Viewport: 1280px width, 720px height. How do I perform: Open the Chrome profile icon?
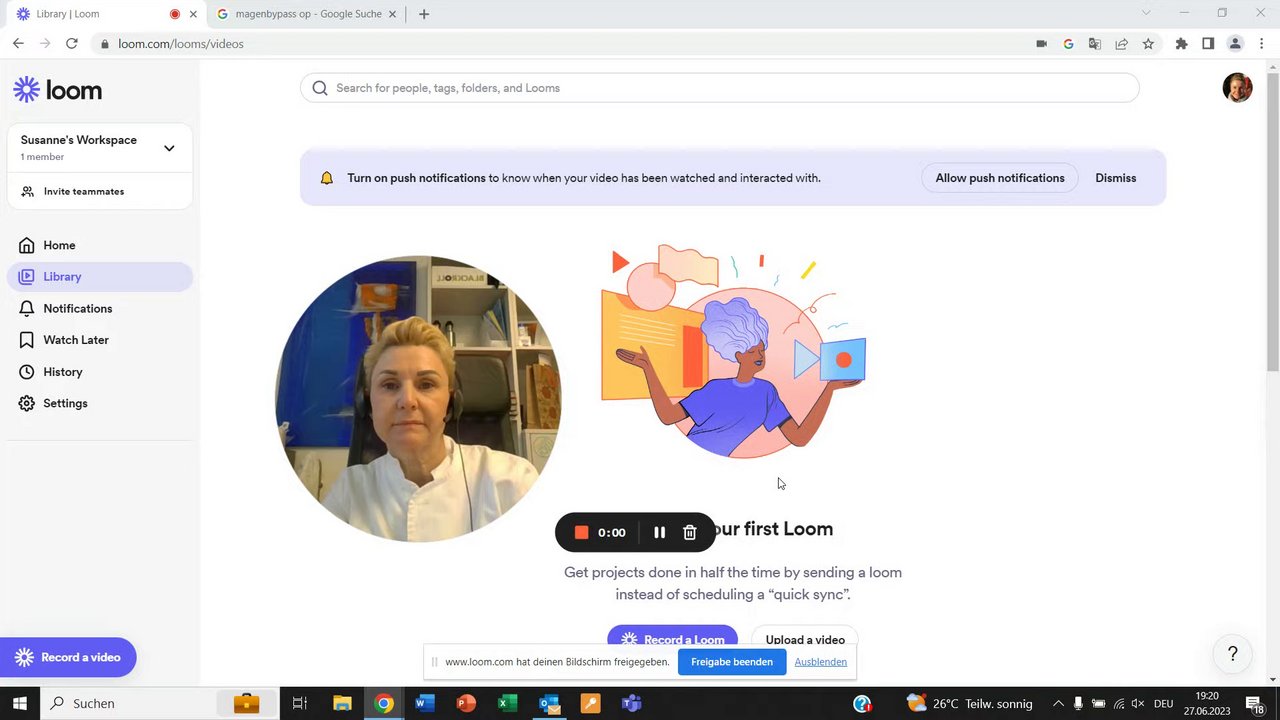[x=1235, y=44]
